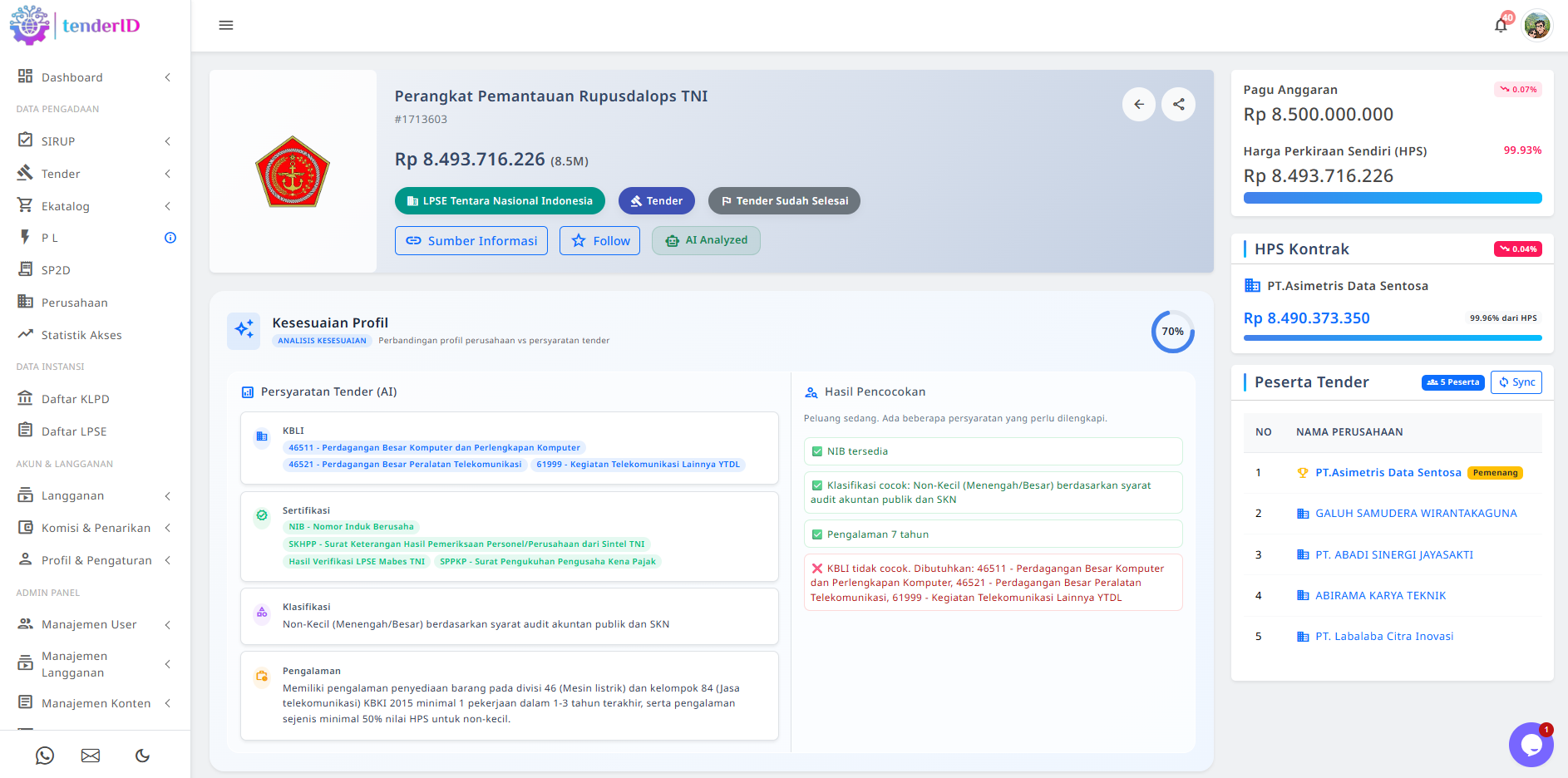This screenshot has width=1568, height=778.
Task: Expand Dashboard chevron
Action: coord(168,77)
